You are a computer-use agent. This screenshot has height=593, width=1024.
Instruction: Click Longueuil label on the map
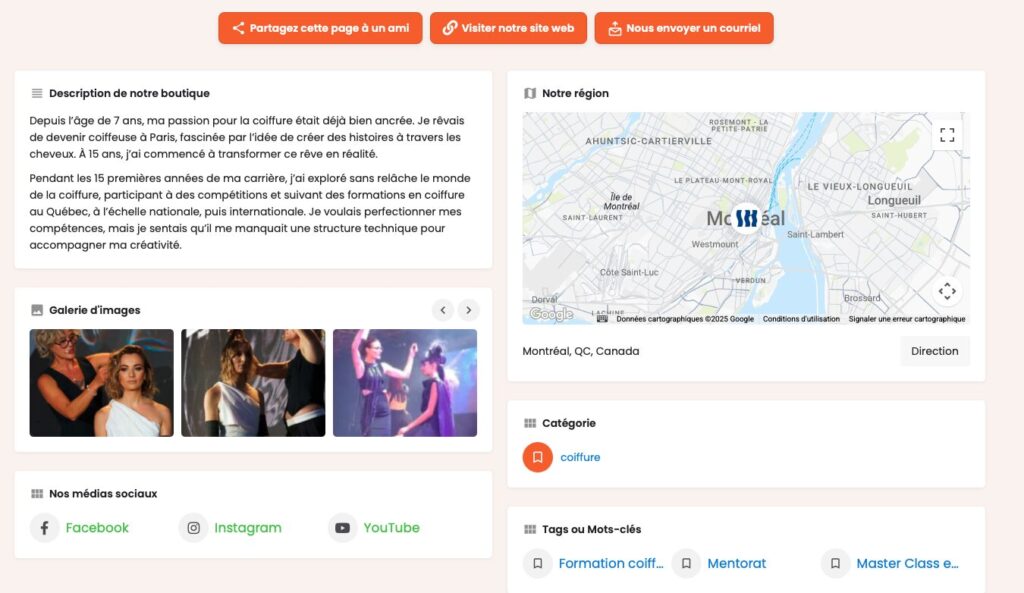(x=894, y=200)
